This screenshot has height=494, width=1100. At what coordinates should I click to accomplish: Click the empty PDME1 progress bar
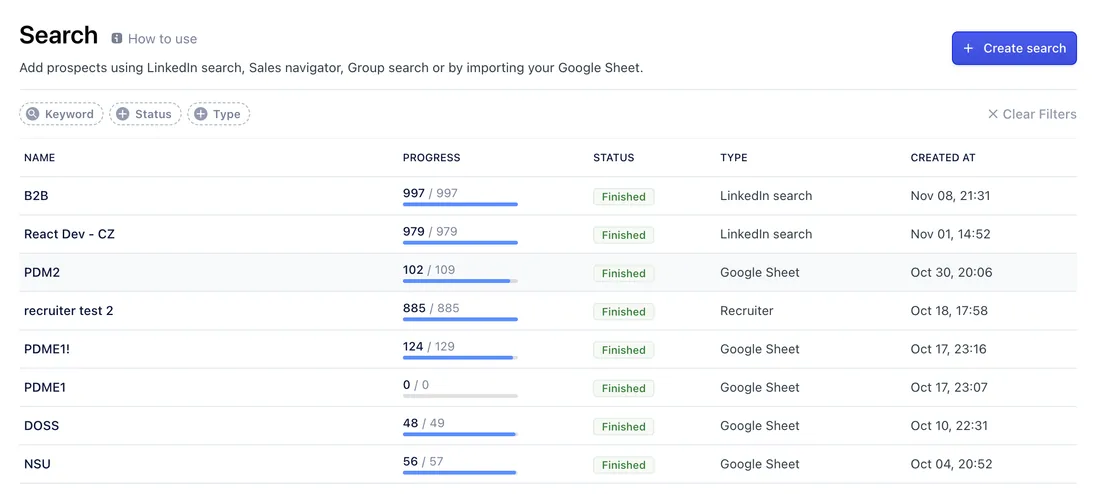click(460, 396)
